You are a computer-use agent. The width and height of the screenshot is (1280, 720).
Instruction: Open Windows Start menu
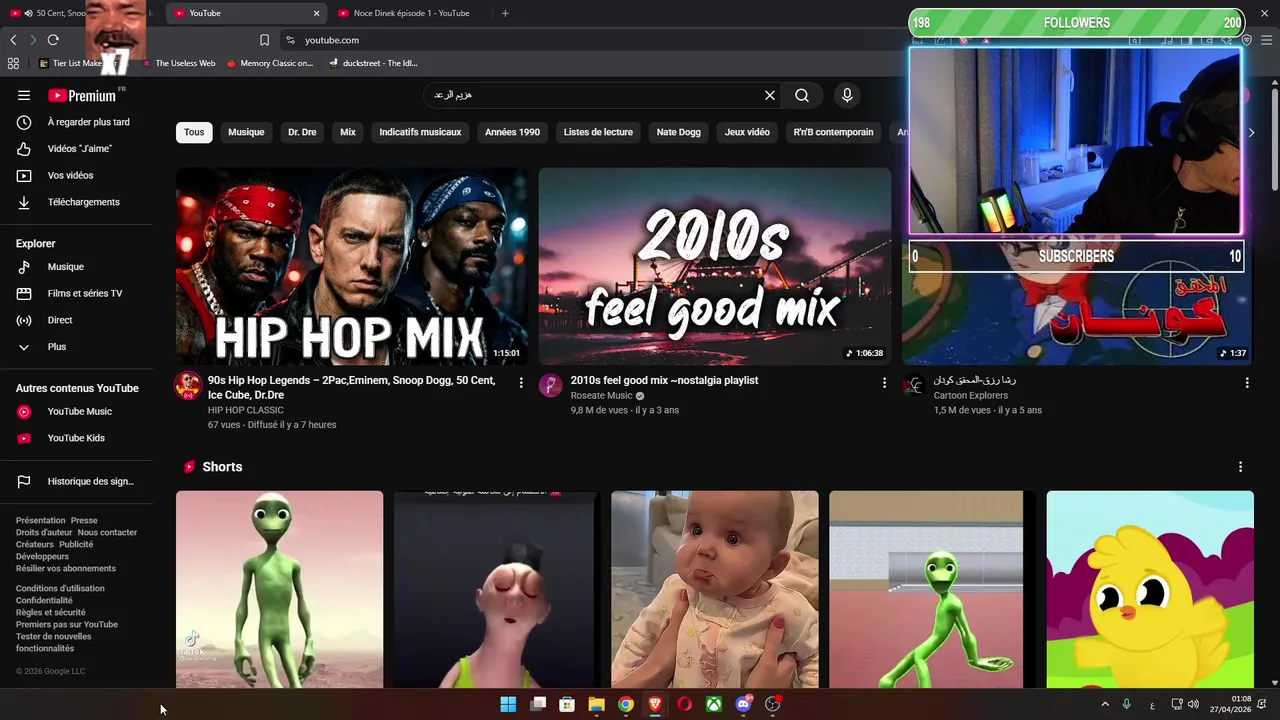point(508,704)
